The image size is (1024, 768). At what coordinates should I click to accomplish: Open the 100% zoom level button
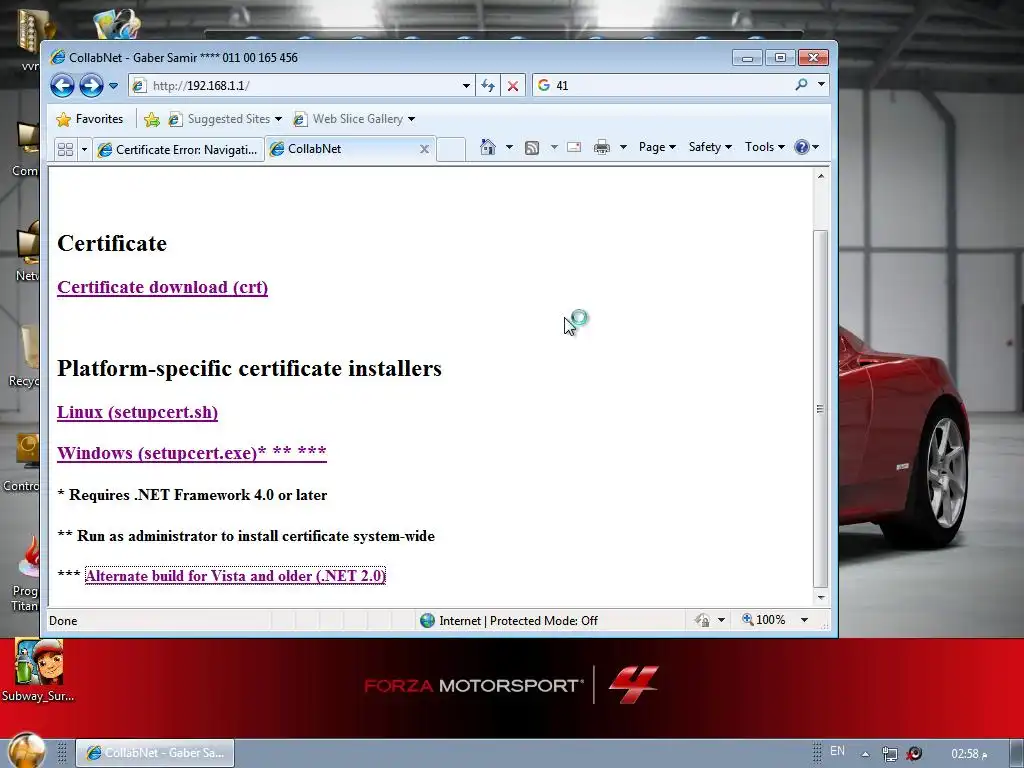point(764,620)
